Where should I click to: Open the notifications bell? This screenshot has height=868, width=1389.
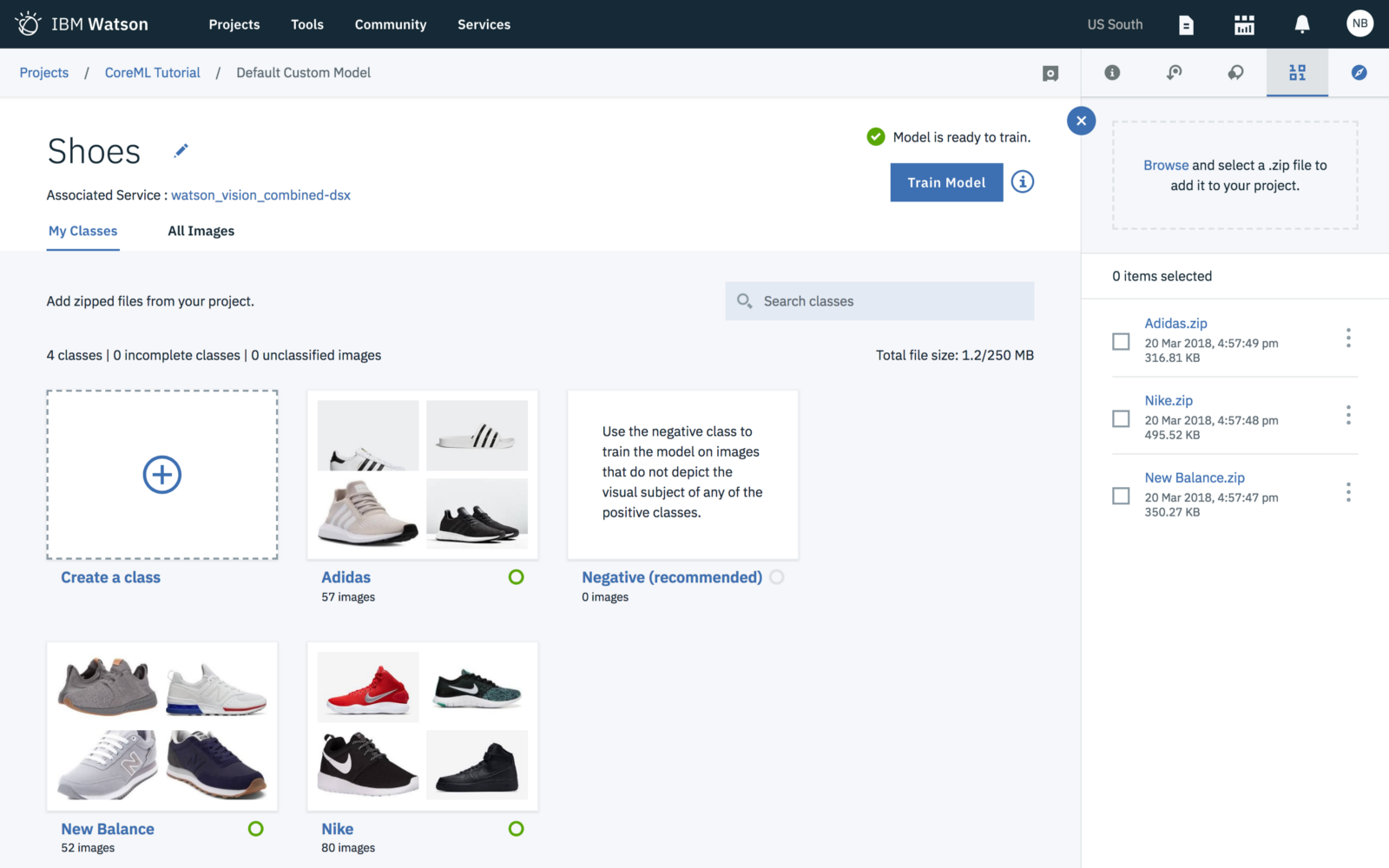pyautogui.click(x=1301, y=24)
